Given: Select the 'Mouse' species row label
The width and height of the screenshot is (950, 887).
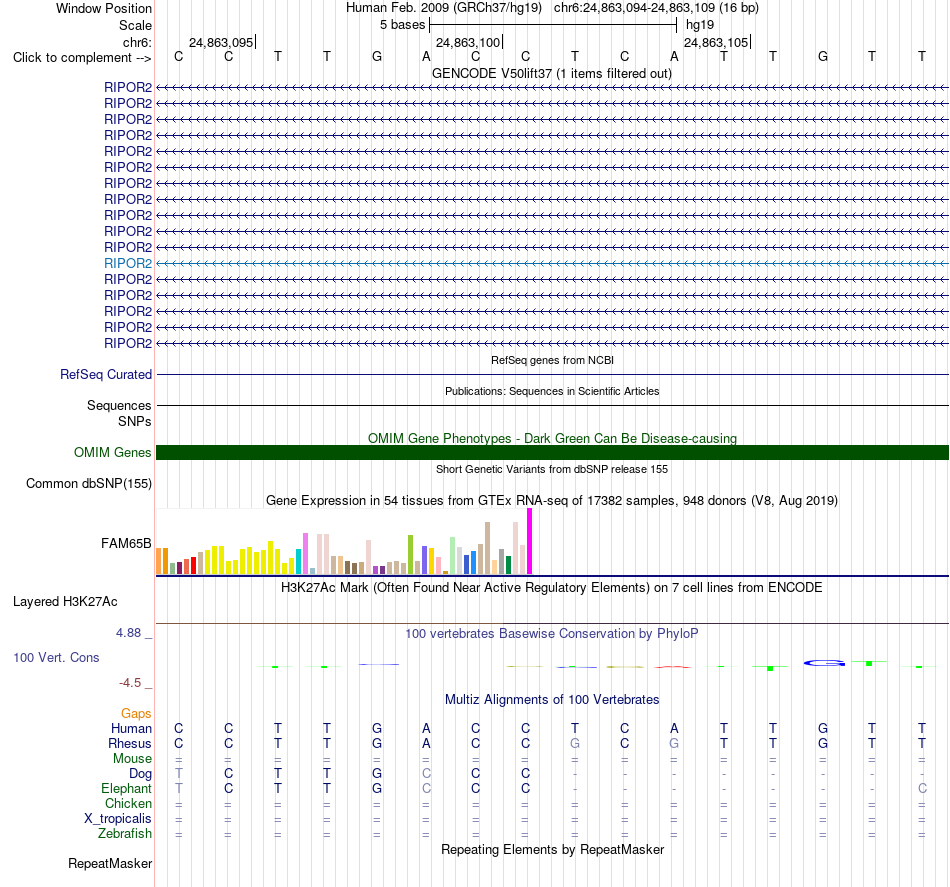Looking at the screenshot, I should click(x=132, y=759).
